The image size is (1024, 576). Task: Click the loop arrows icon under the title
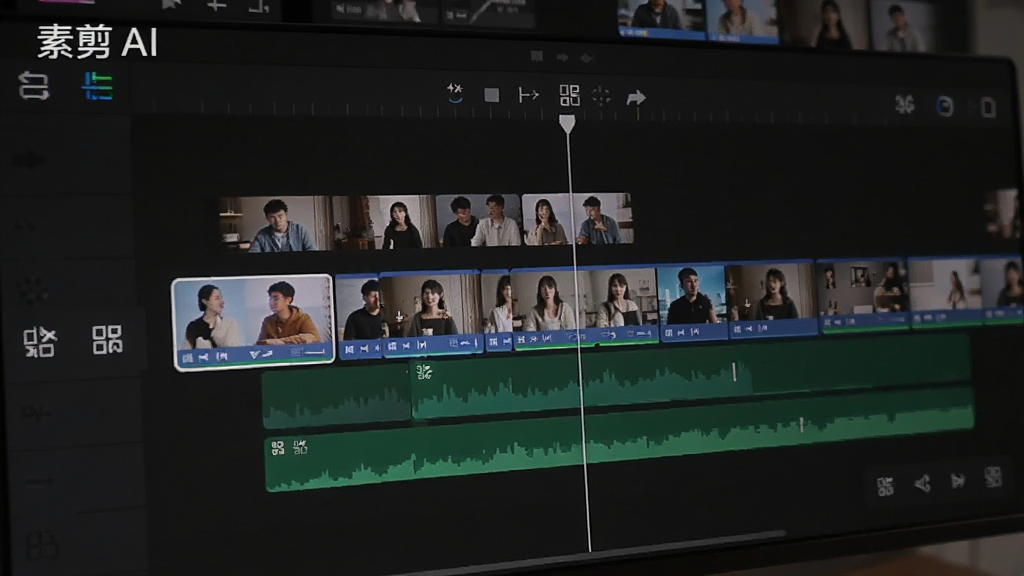(33, 86)
